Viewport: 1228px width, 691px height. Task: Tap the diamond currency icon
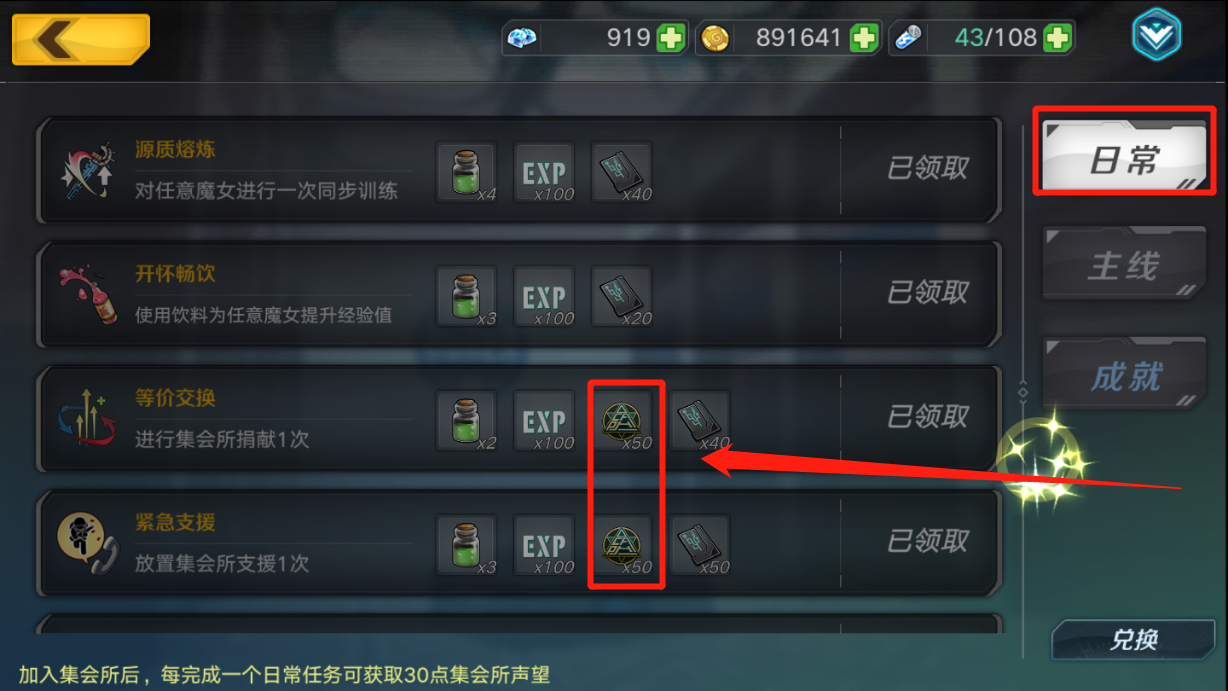(522, 39)
